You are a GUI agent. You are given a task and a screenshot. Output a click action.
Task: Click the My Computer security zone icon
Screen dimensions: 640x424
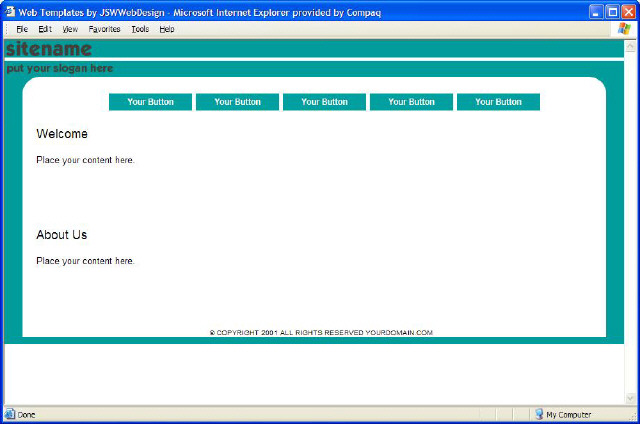coord(539,414)
